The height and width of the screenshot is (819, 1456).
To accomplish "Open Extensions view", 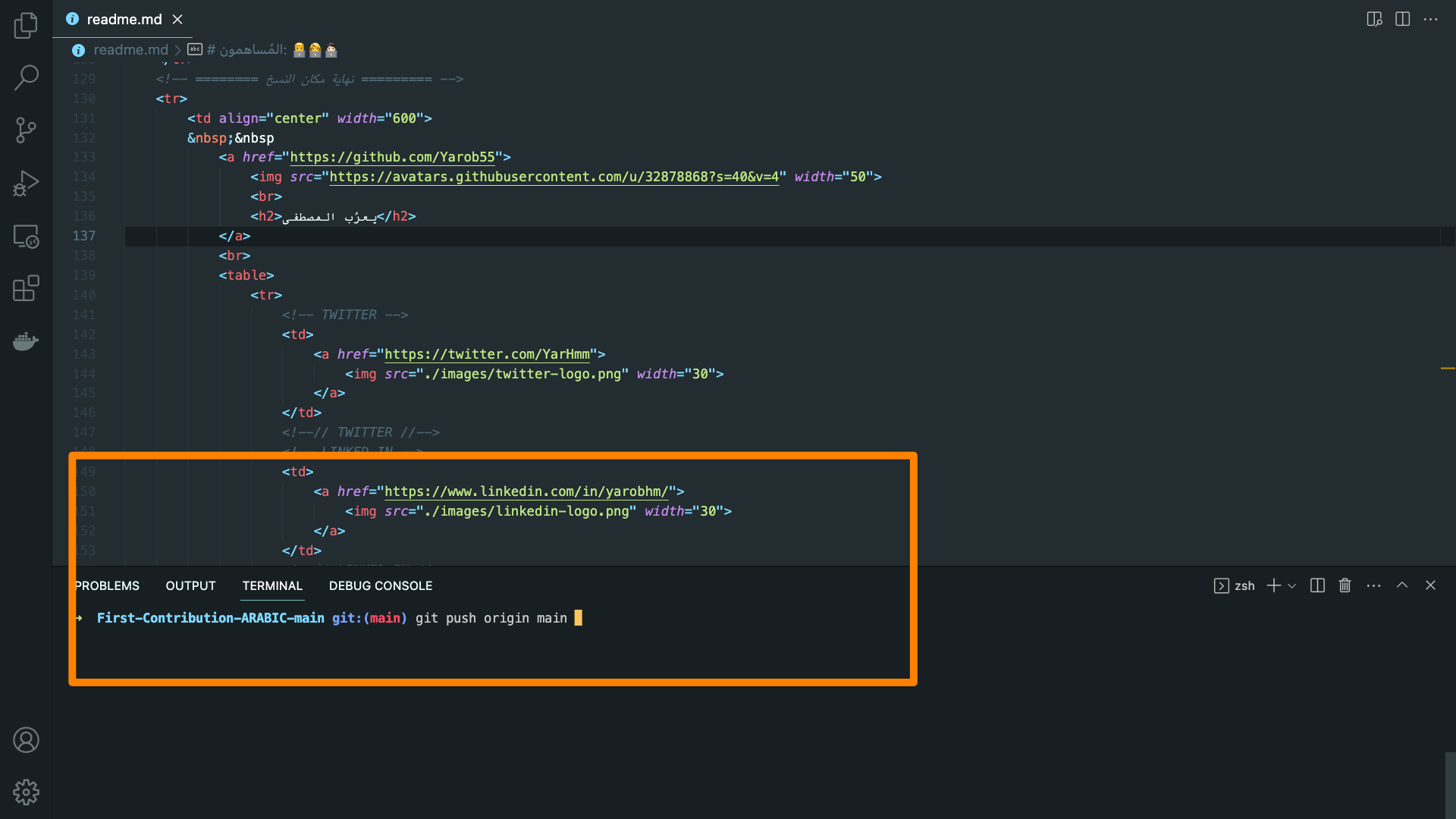I will point(26,288).
